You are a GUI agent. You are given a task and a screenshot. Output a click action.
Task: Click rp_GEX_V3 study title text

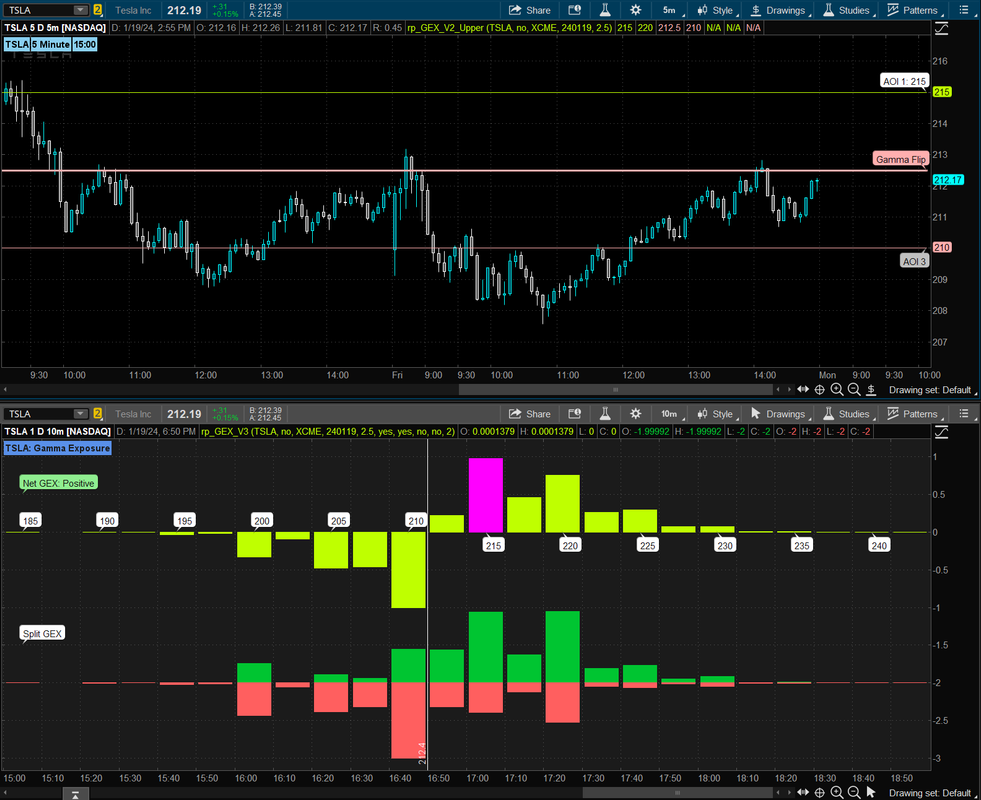pyautogui.click(x=328, y=431)
